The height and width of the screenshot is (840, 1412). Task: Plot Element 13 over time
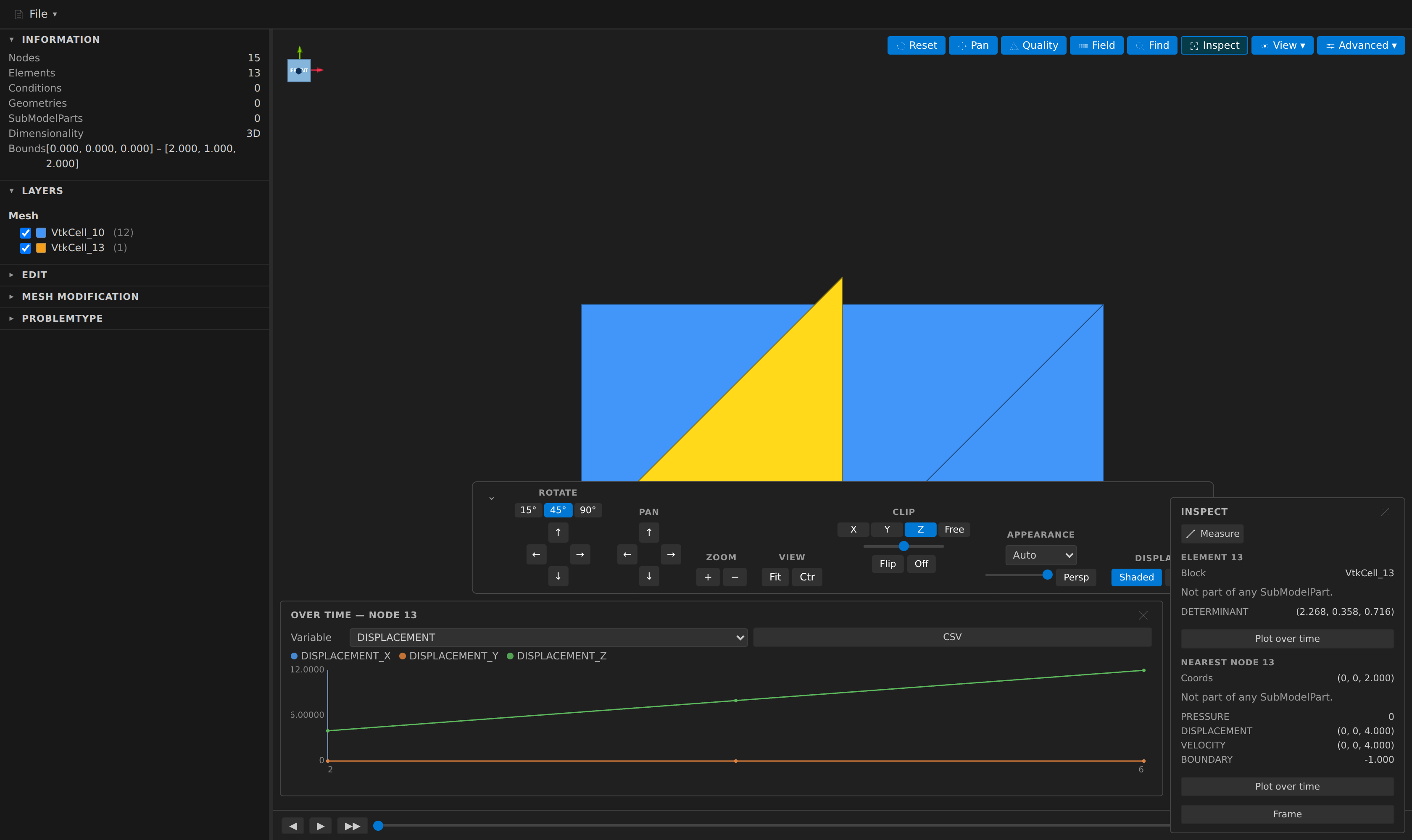(x=1287, y=638)
